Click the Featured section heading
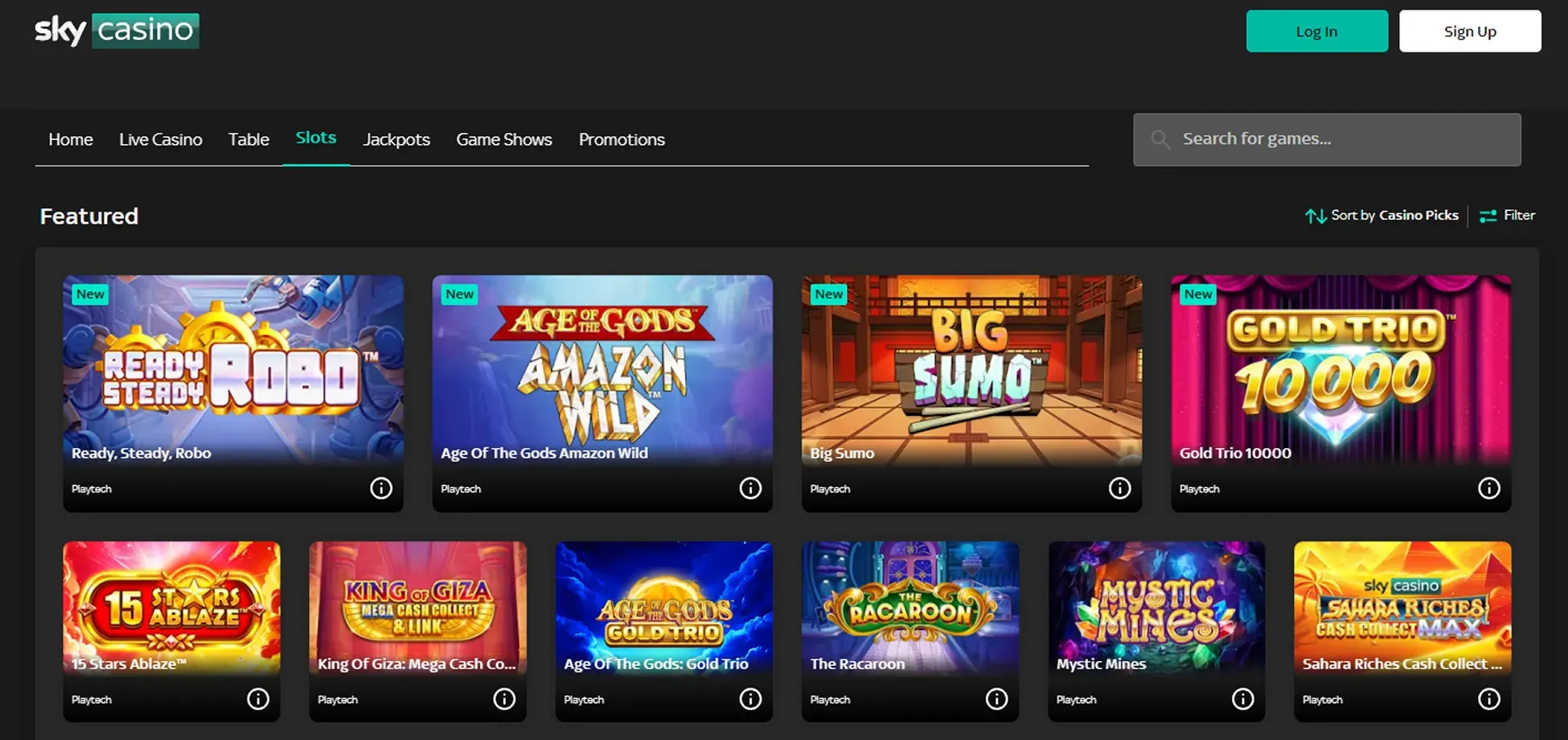Image resolution: width=1568 pixels, height=740 pixels. 89,216
